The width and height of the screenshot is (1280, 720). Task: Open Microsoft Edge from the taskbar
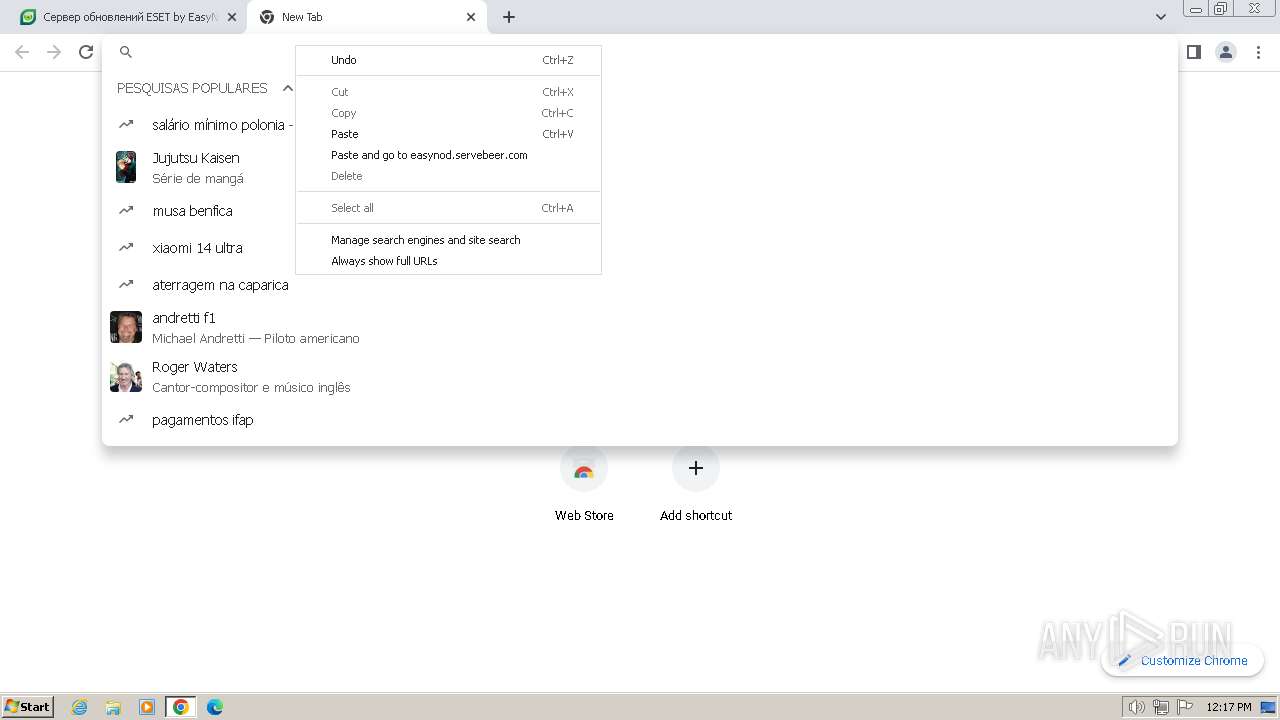pyautogui.click(x=215, y=707)
